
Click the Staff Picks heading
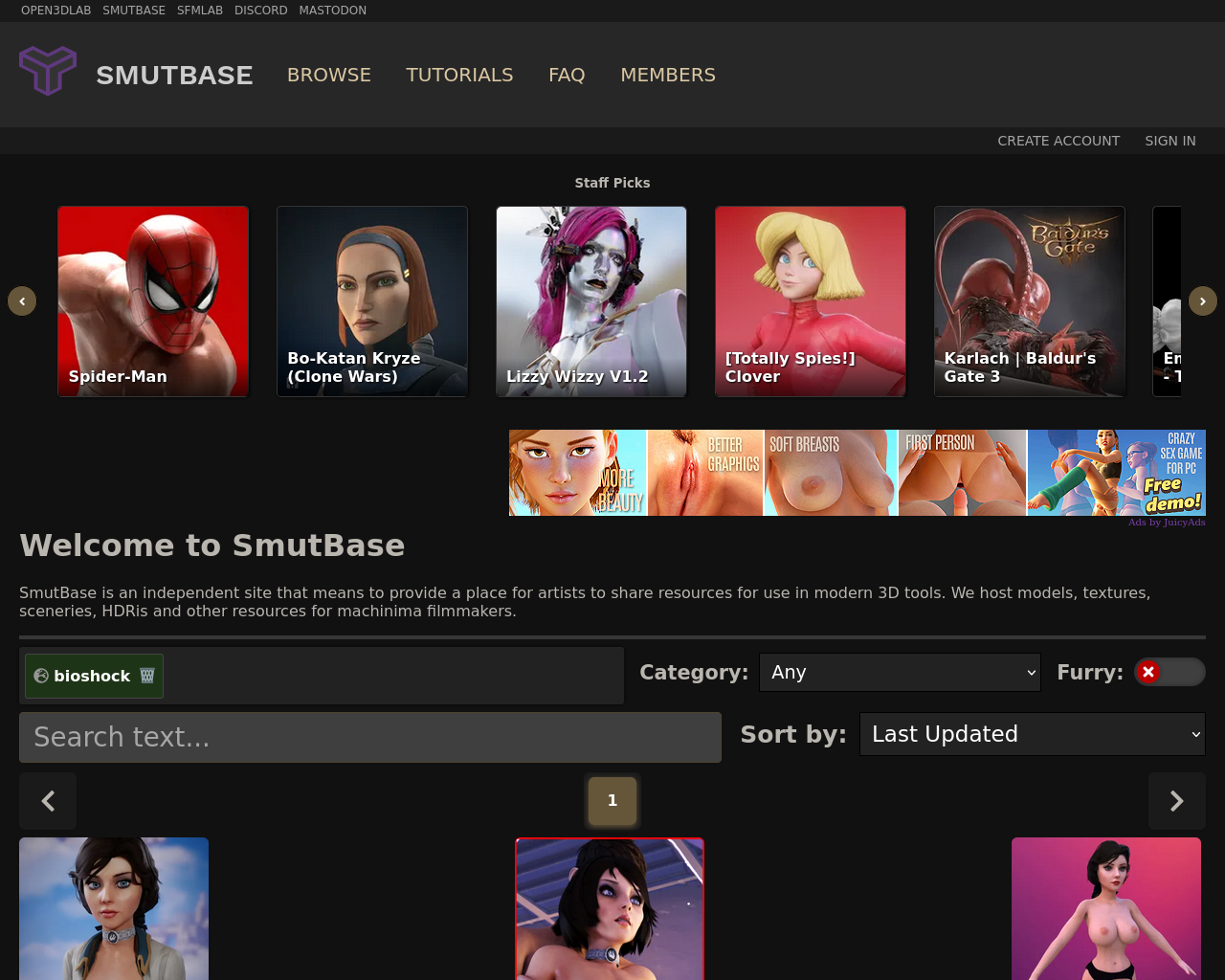click(x=612, y=183)
